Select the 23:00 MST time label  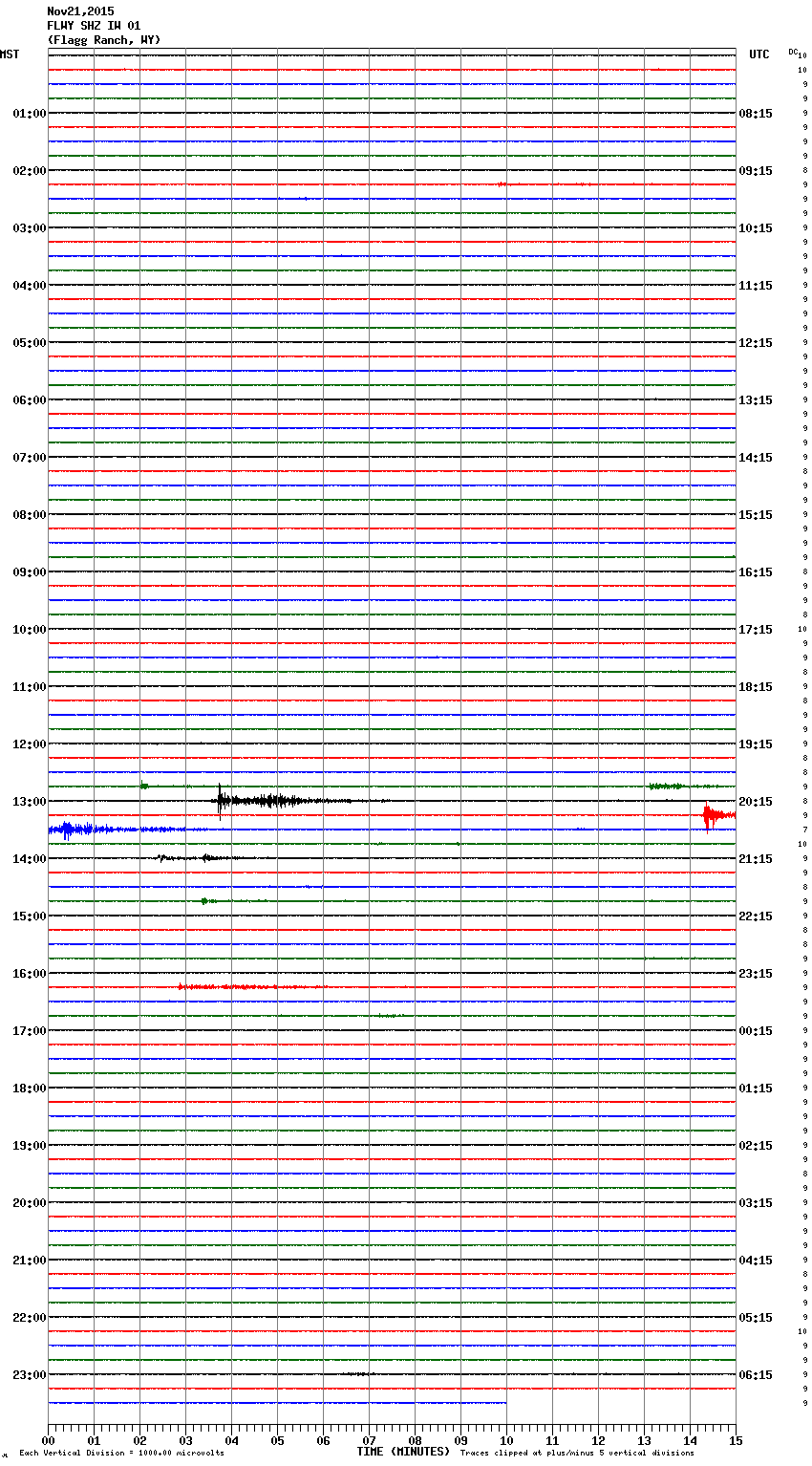pyautogui.click(x=29, y=1375)
